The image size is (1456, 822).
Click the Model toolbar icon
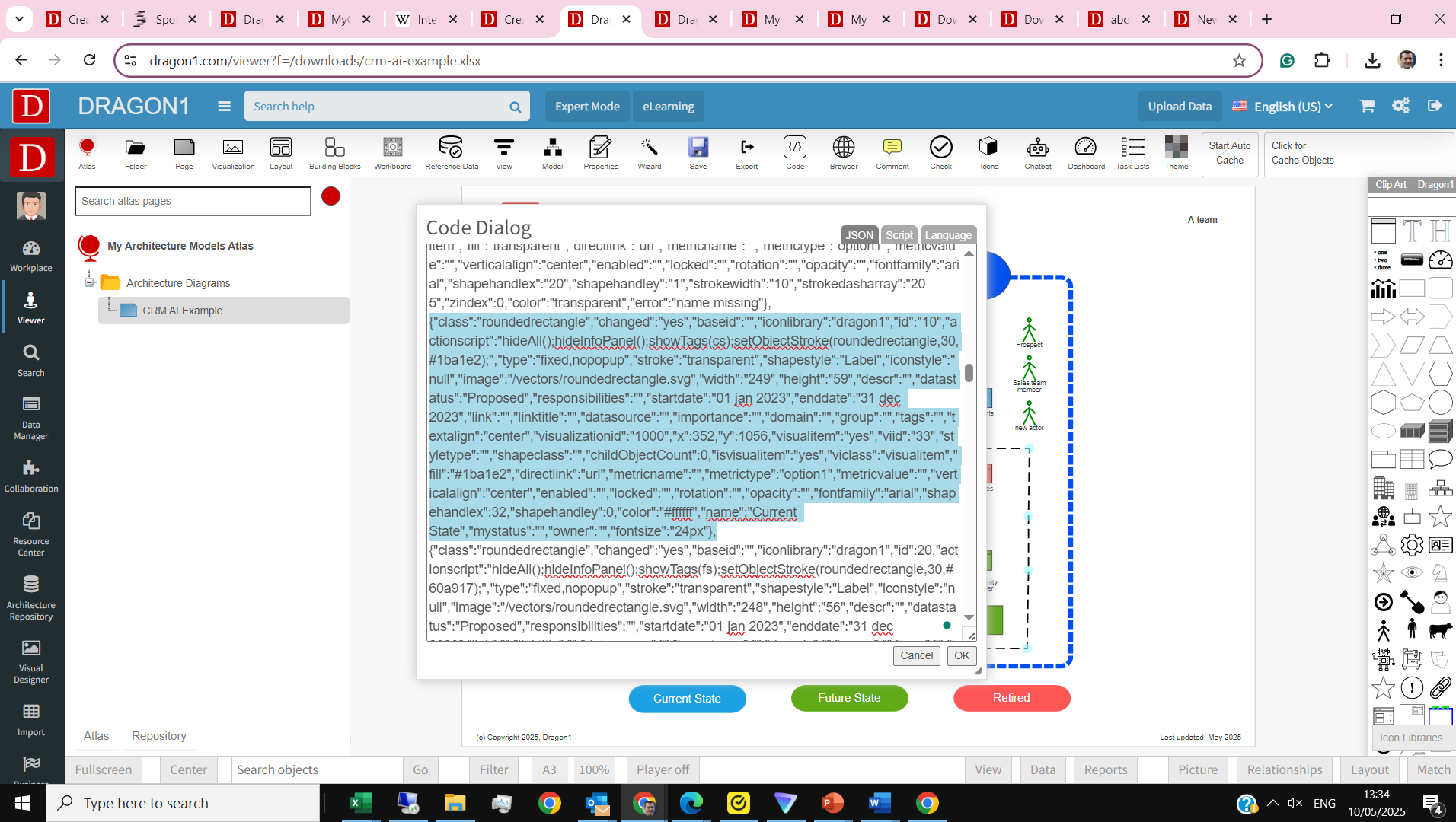pyautogui.click(x=553, y=153)
